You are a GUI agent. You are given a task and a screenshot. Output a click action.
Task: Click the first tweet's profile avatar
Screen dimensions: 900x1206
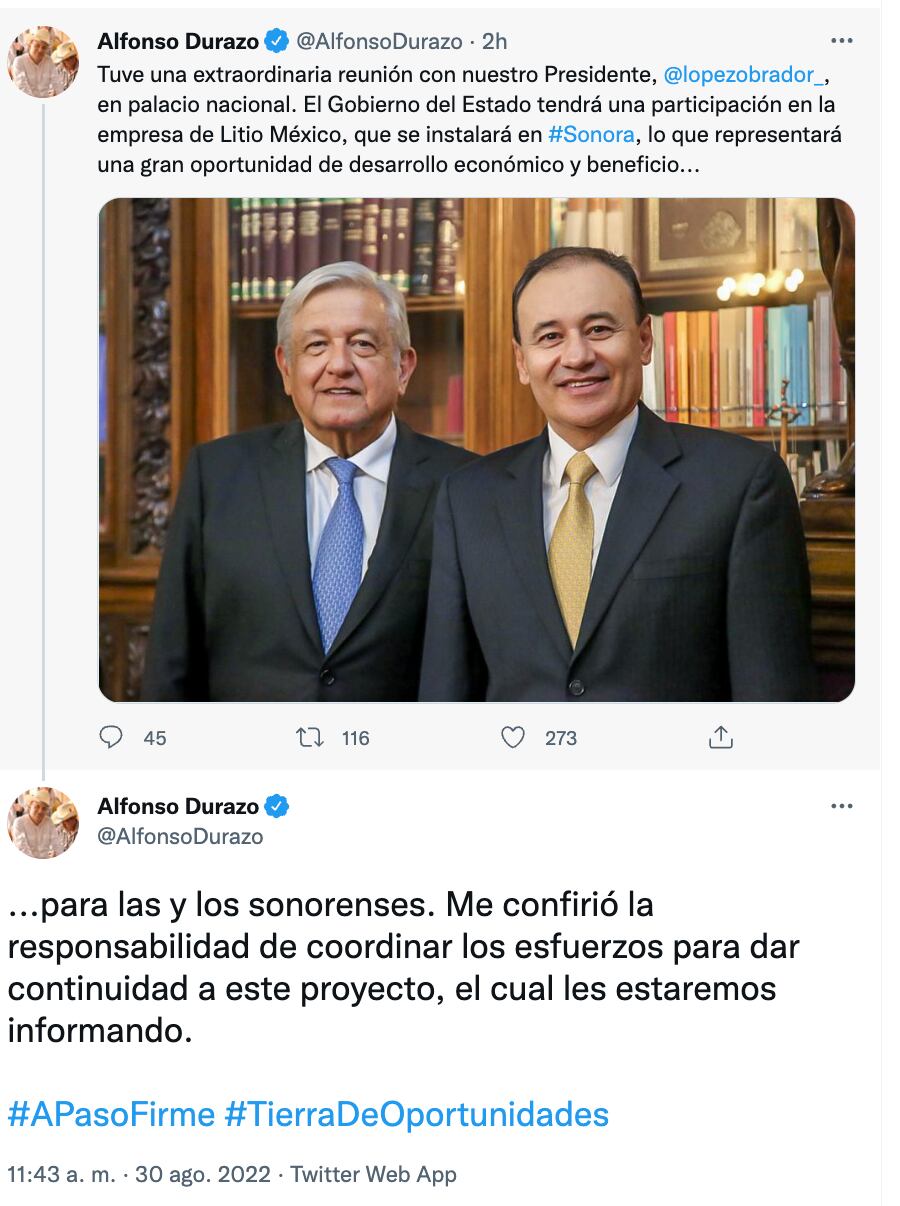pyautogui.click(x=43, y=62)
